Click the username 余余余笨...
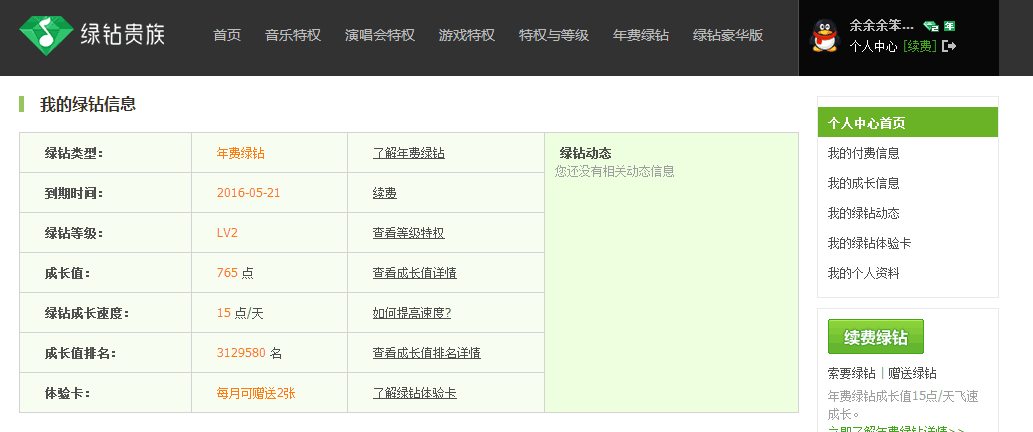Image resolution: width=1033 pixels, height=432 pixels. (x=881, y=26)
